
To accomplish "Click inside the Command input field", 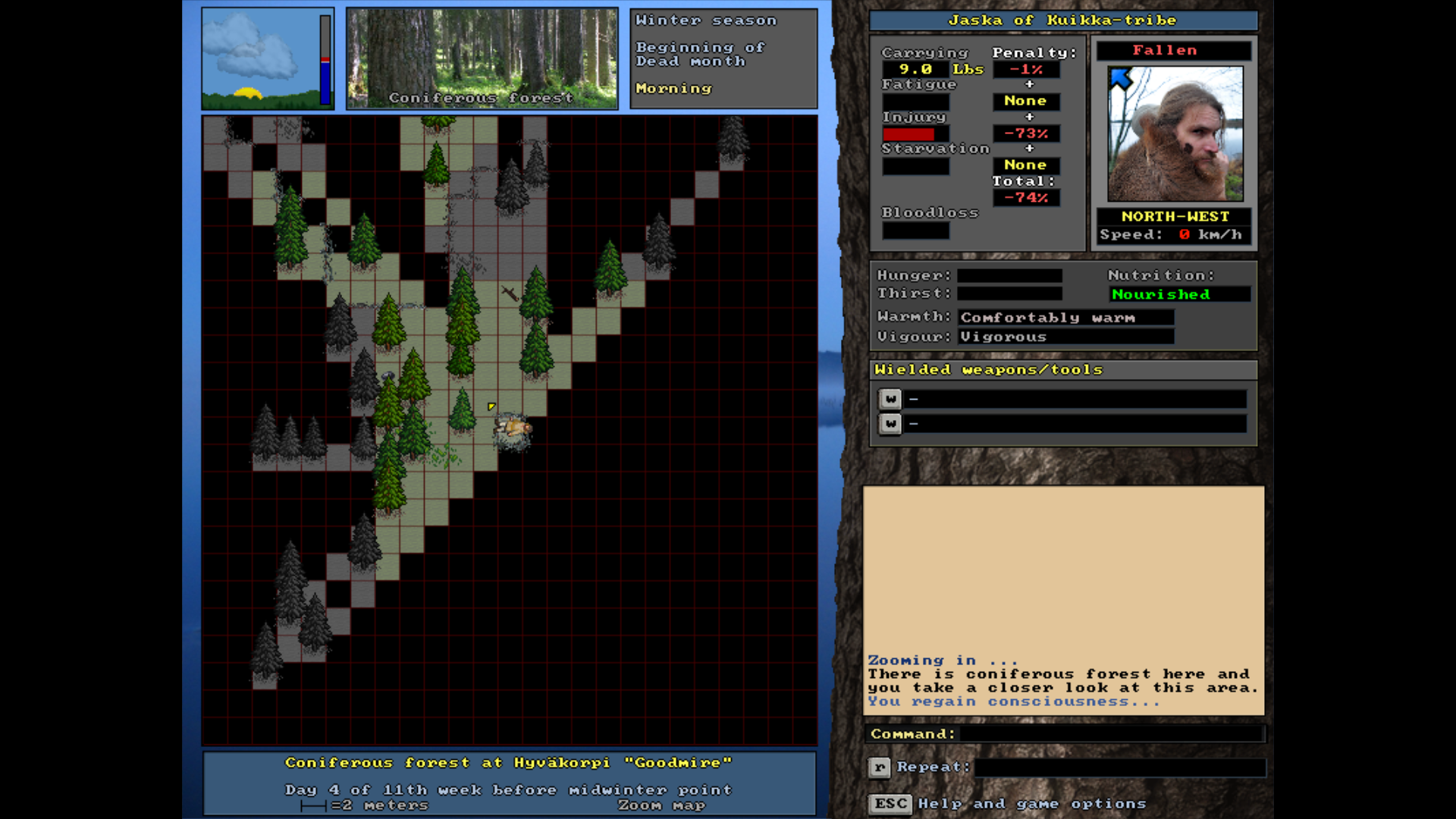I will click(x=1110, y=733).
